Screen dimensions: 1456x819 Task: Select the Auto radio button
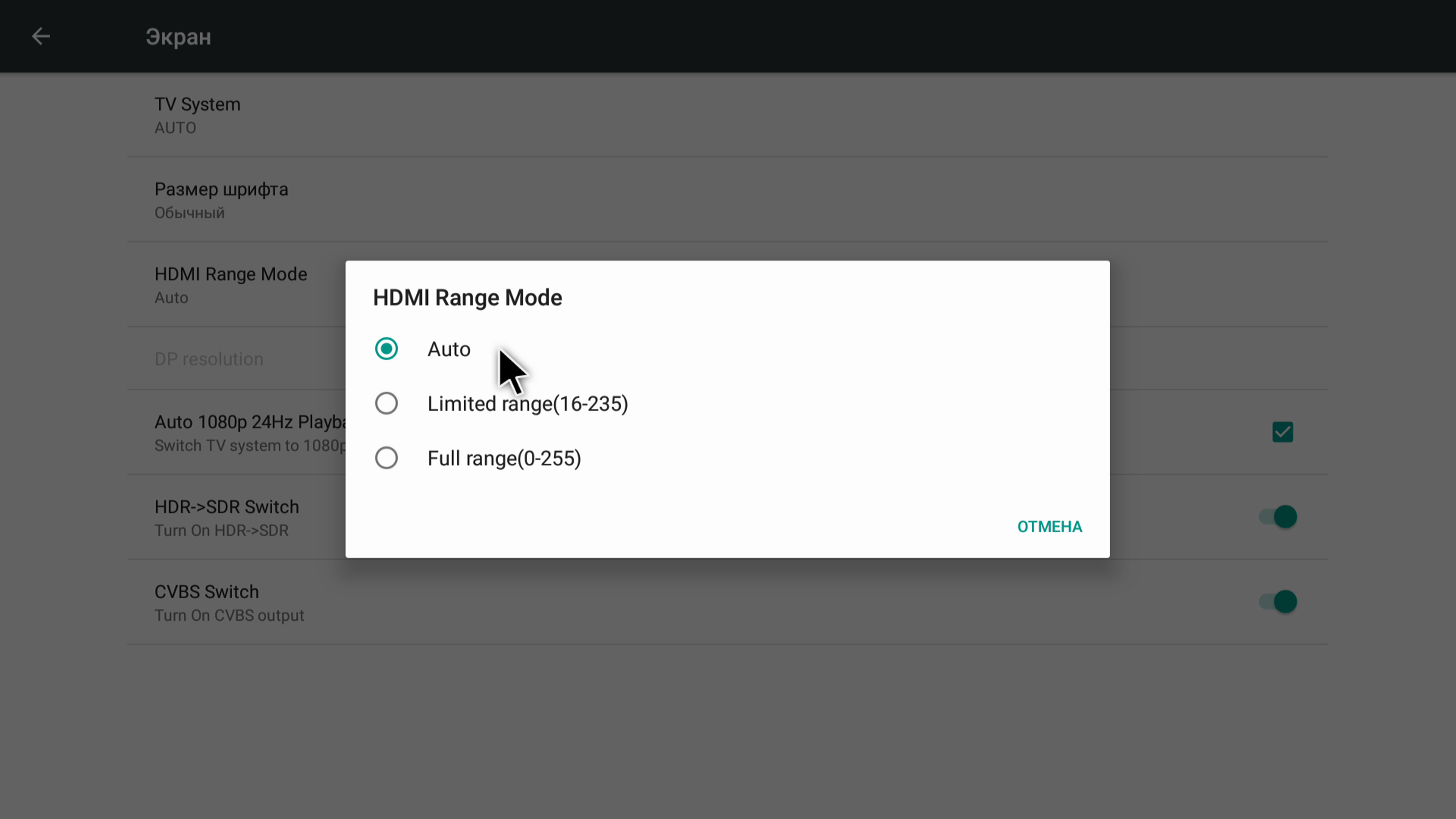click(x=387, y=349)
